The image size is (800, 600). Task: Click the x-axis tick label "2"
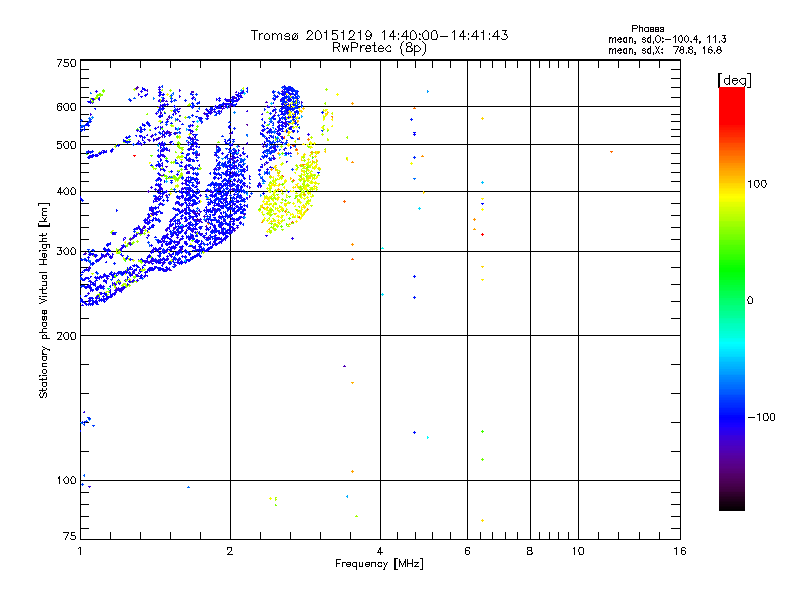coord(230,551)
